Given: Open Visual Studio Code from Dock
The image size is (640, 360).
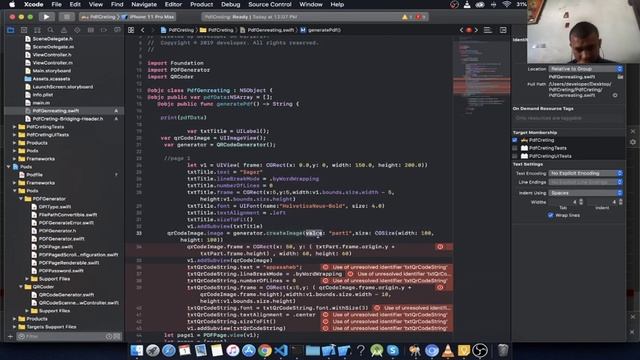Looking at the screenshot, I should [x=281, y=350].
